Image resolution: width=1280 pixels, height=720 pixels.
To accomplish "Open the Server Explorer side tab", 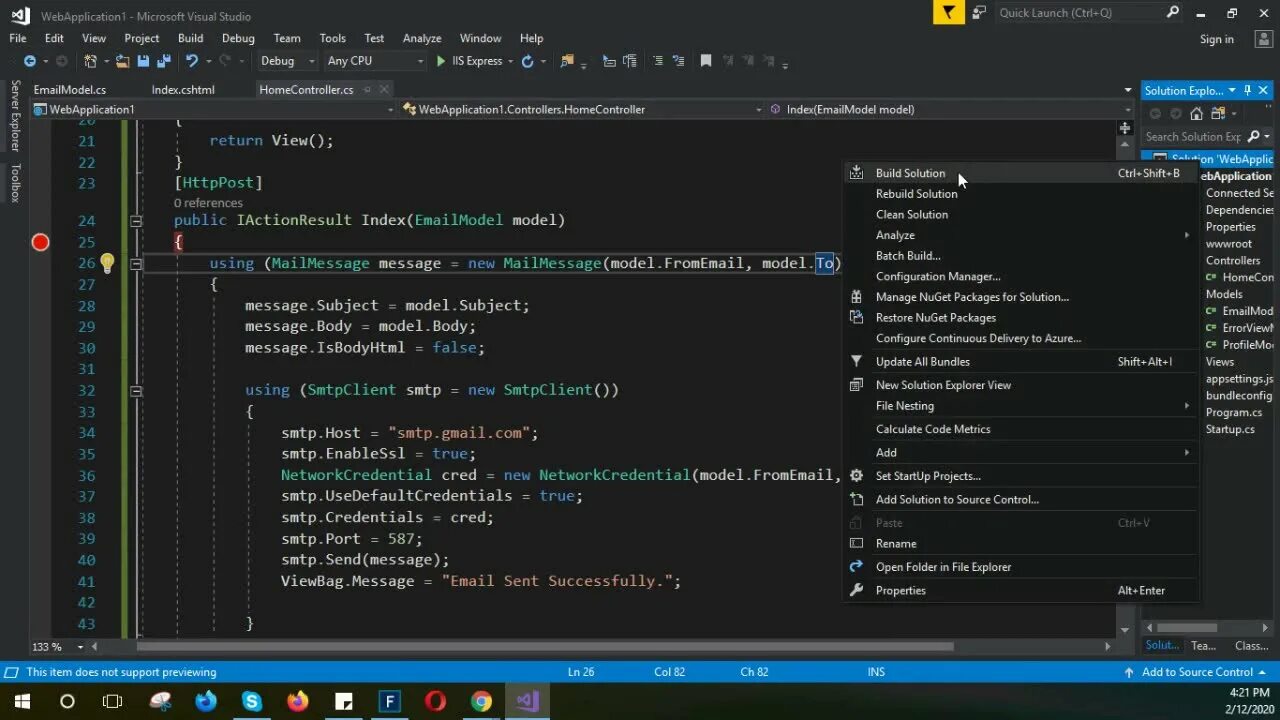I will 15,116.
